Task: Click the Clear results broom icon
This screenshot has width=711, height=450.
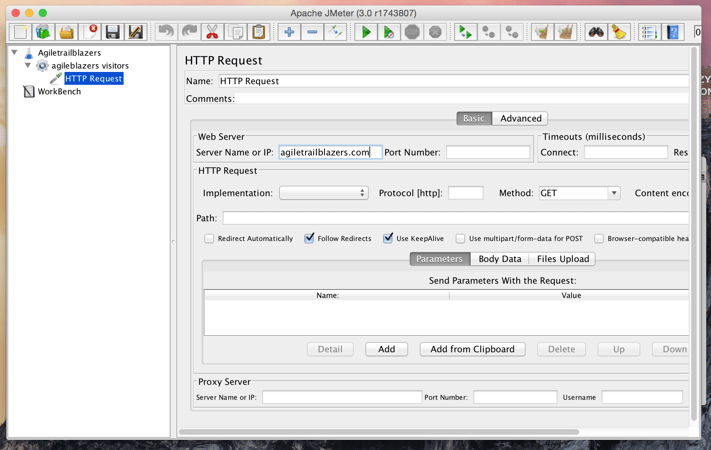Action: tap(542, 32)
